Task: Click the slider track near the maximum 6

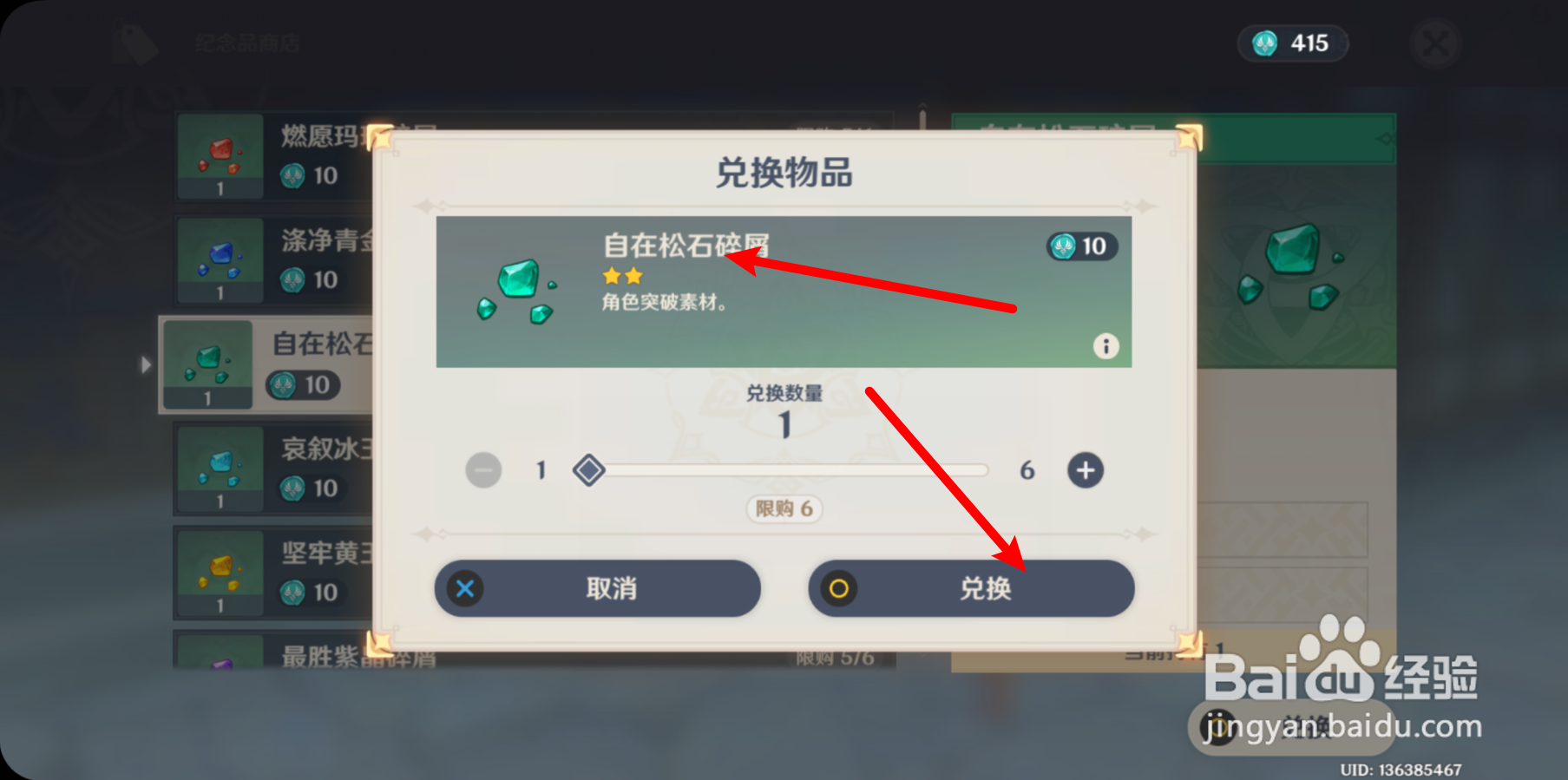Action: coord(976,470)
